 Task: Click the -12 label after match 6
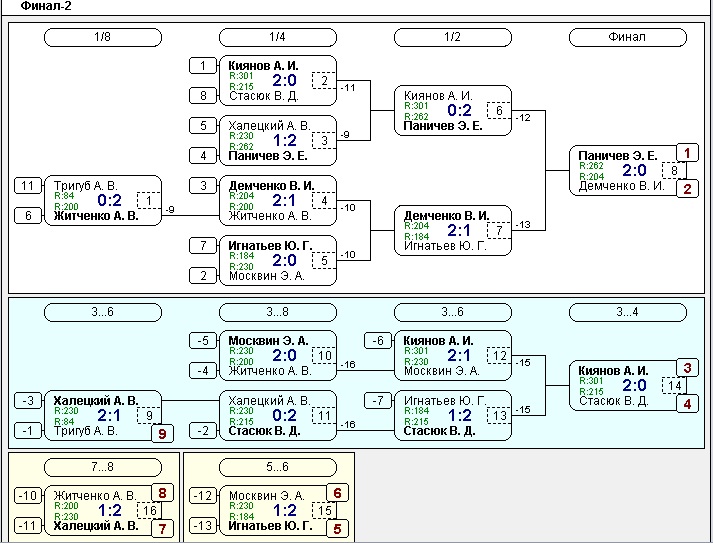(x=524, y=118)
